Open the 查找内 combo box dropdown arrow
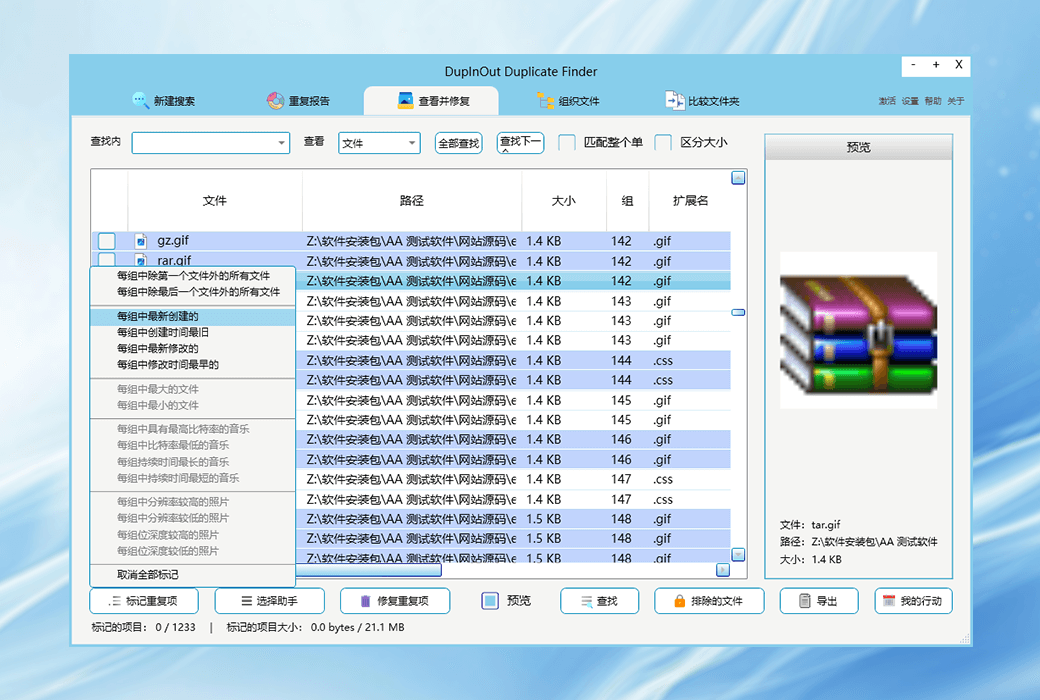 pos(281,143)
